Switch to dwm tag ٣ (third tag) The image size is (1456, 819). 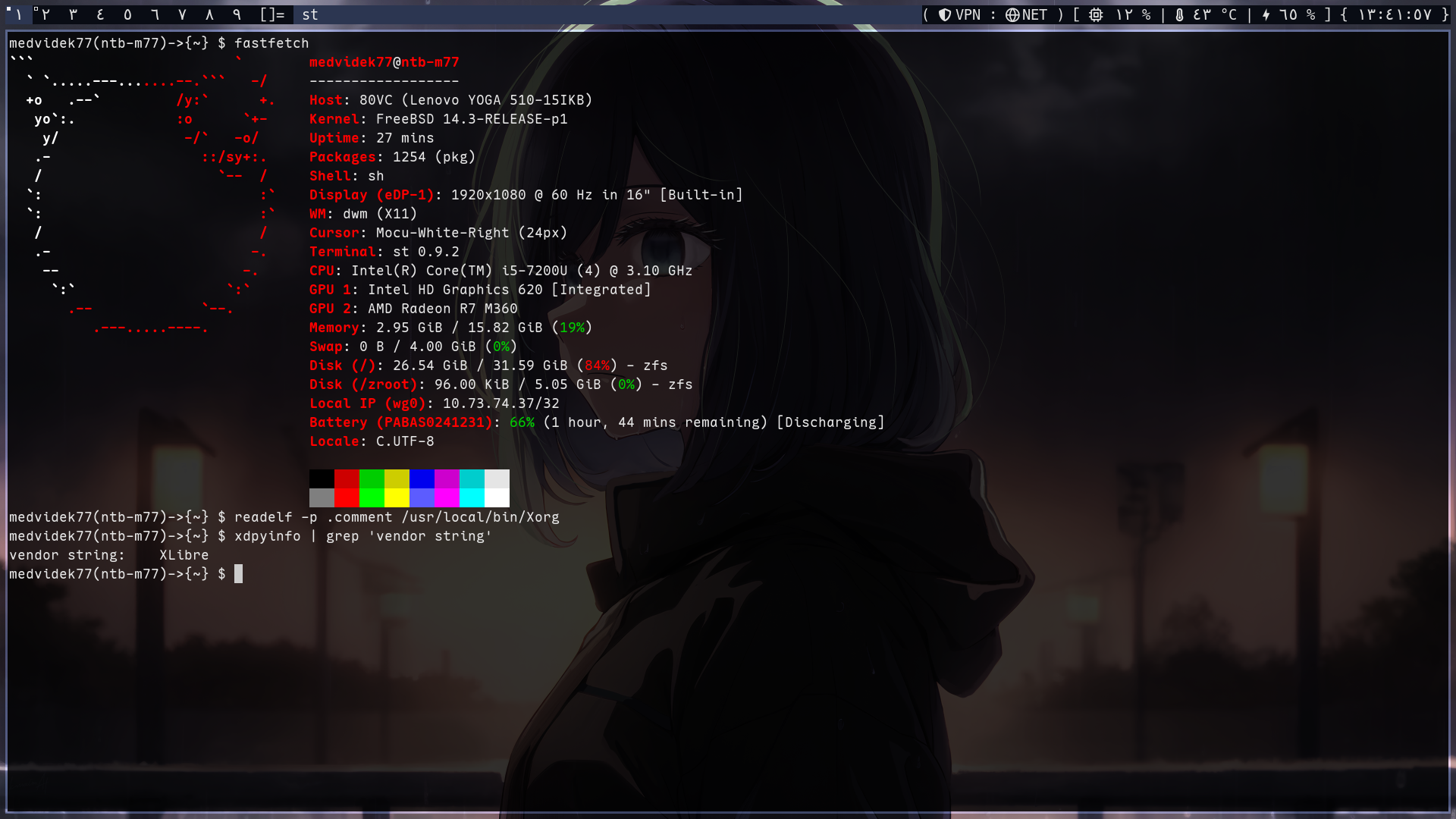click(x=73, y=15)
